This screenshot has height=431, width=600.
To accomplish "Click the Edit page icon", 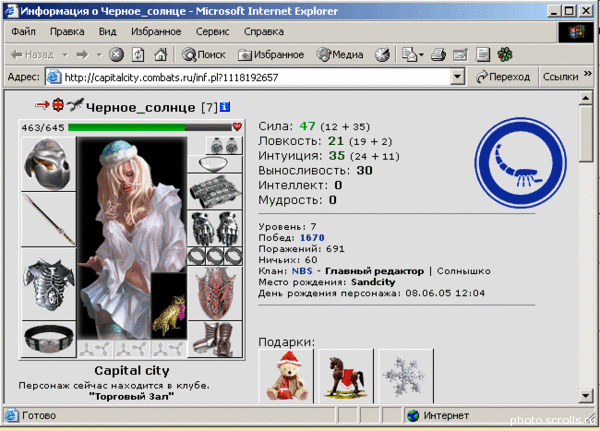I will (x=460, y=55).
